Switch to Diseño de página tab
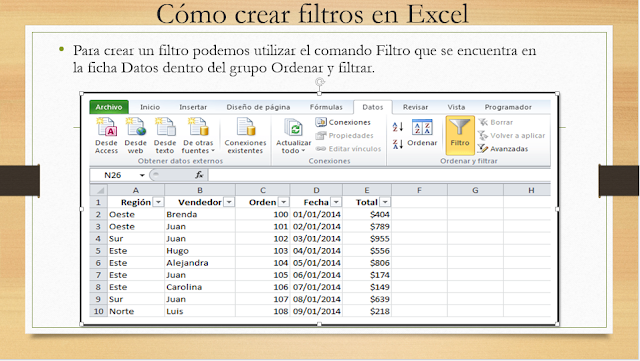The width and height of the screenshot is (640, 361). click(258, 107)
